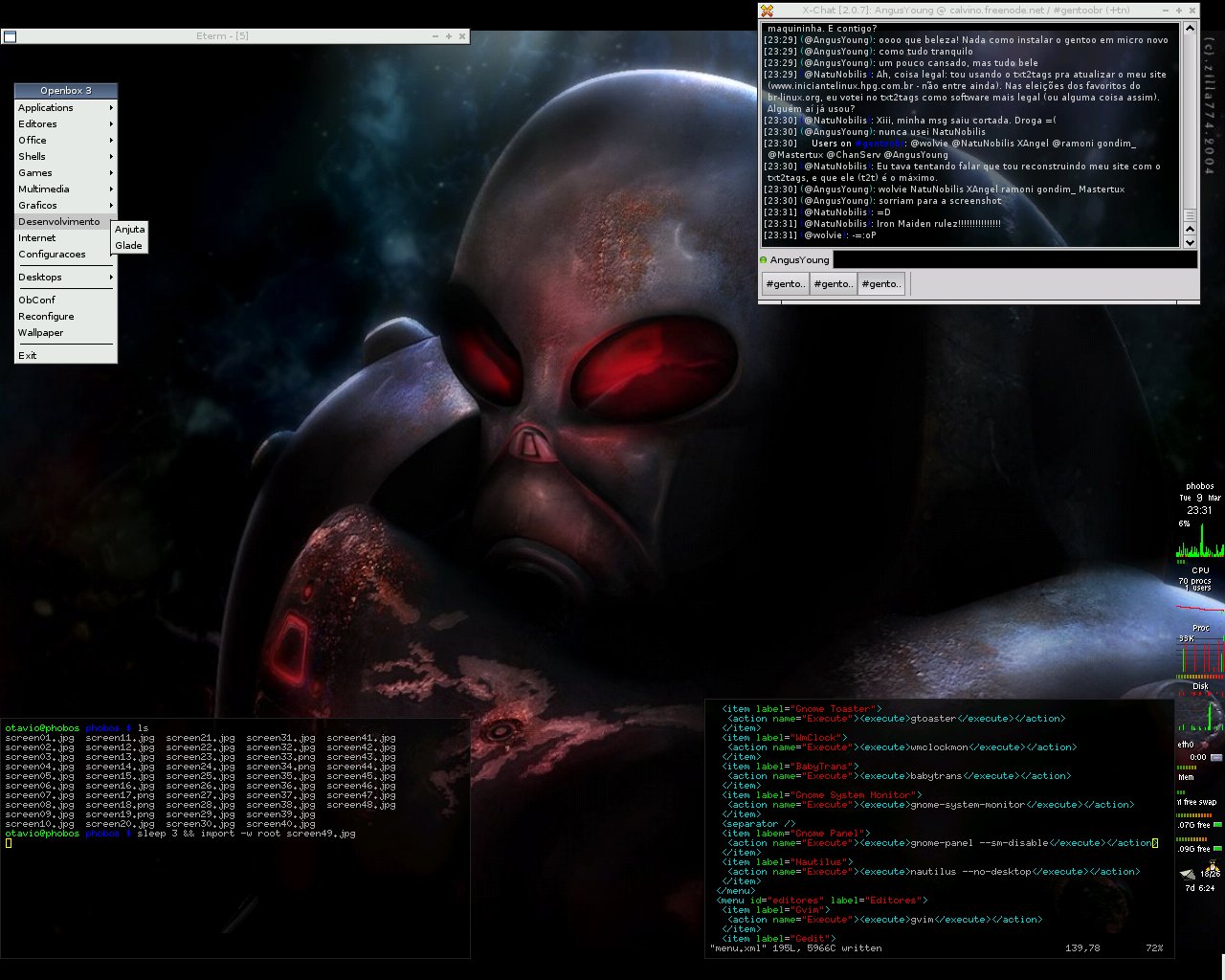
Task: Click the second-to-last up arrow of the X-Chat scrollbar
Action: pyautogui.click(x=1191, y=229)
